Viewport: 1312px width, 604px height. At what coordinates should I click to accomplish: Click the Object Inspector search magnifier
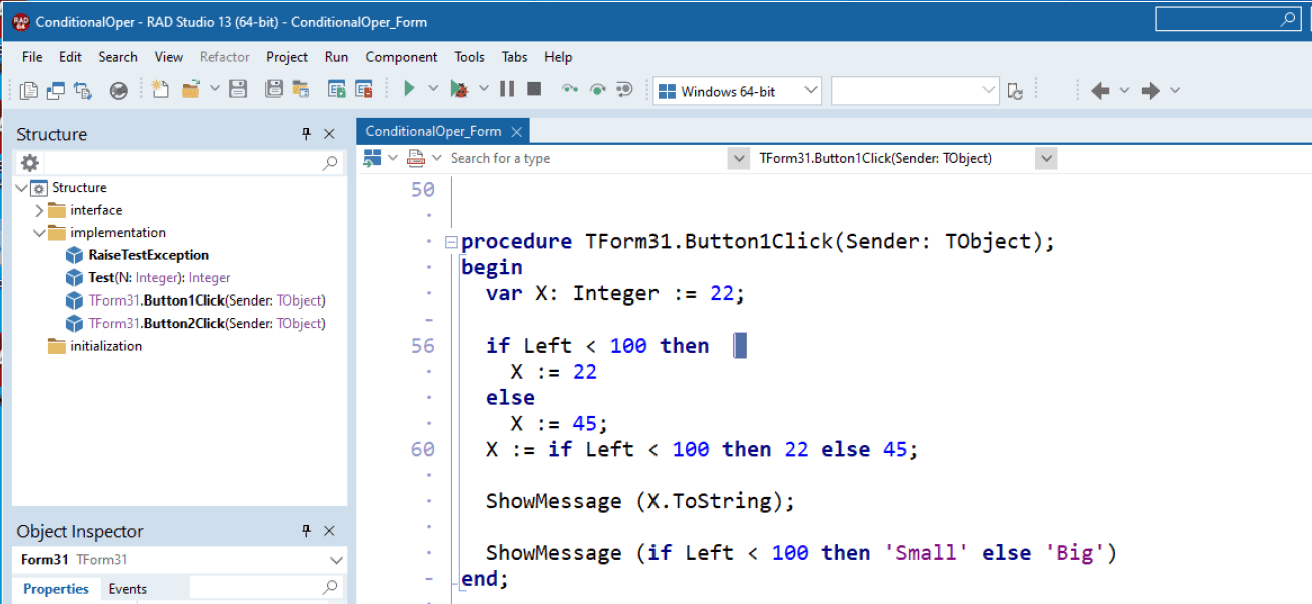pos(330,588)
